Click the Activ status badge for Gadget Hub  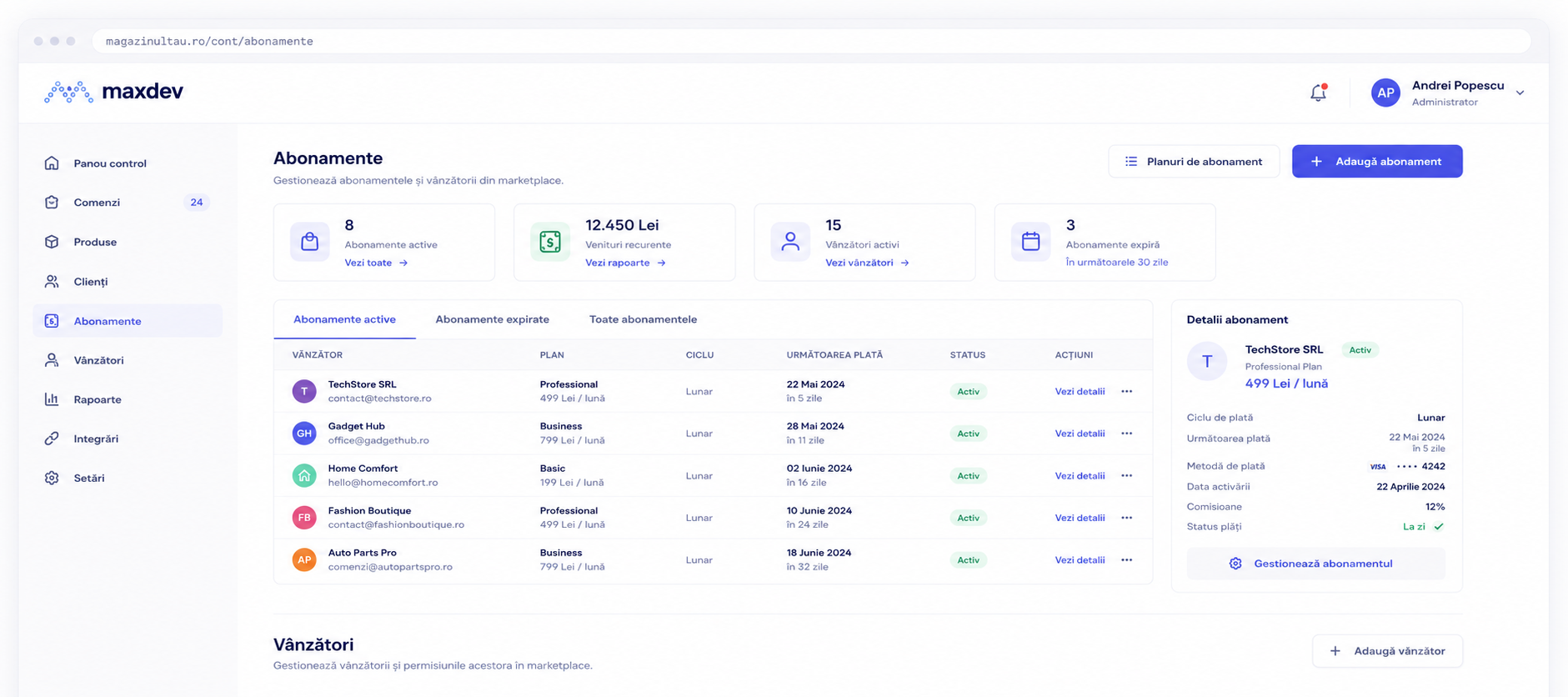click(968, 434)
